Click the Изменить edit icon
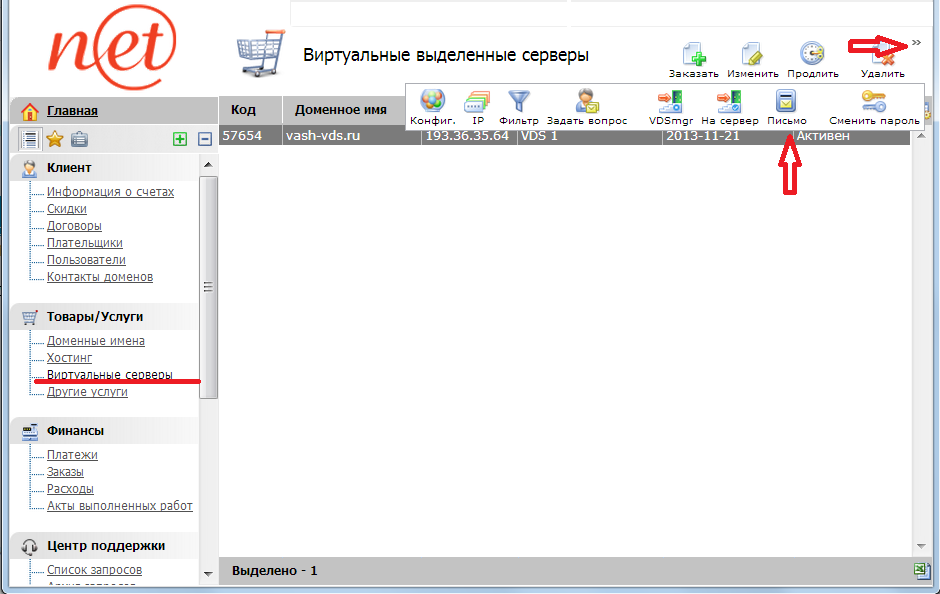The width and height of the screenshot is (940, 594). (752, 55)
